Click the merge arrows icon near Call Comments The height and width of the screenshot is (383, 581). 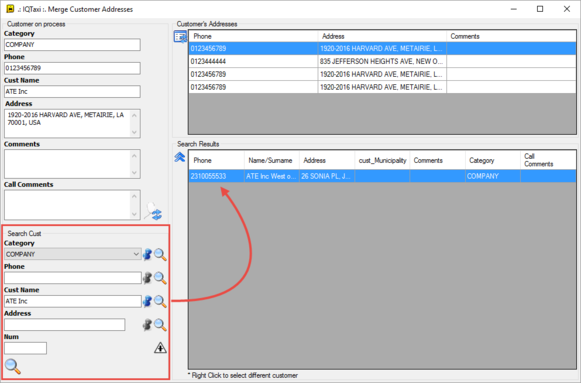153,212
